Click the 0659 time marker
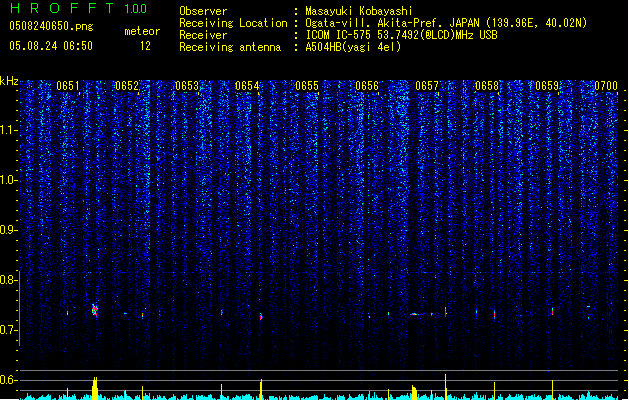 pyautogui.click(x=547, y=86)
